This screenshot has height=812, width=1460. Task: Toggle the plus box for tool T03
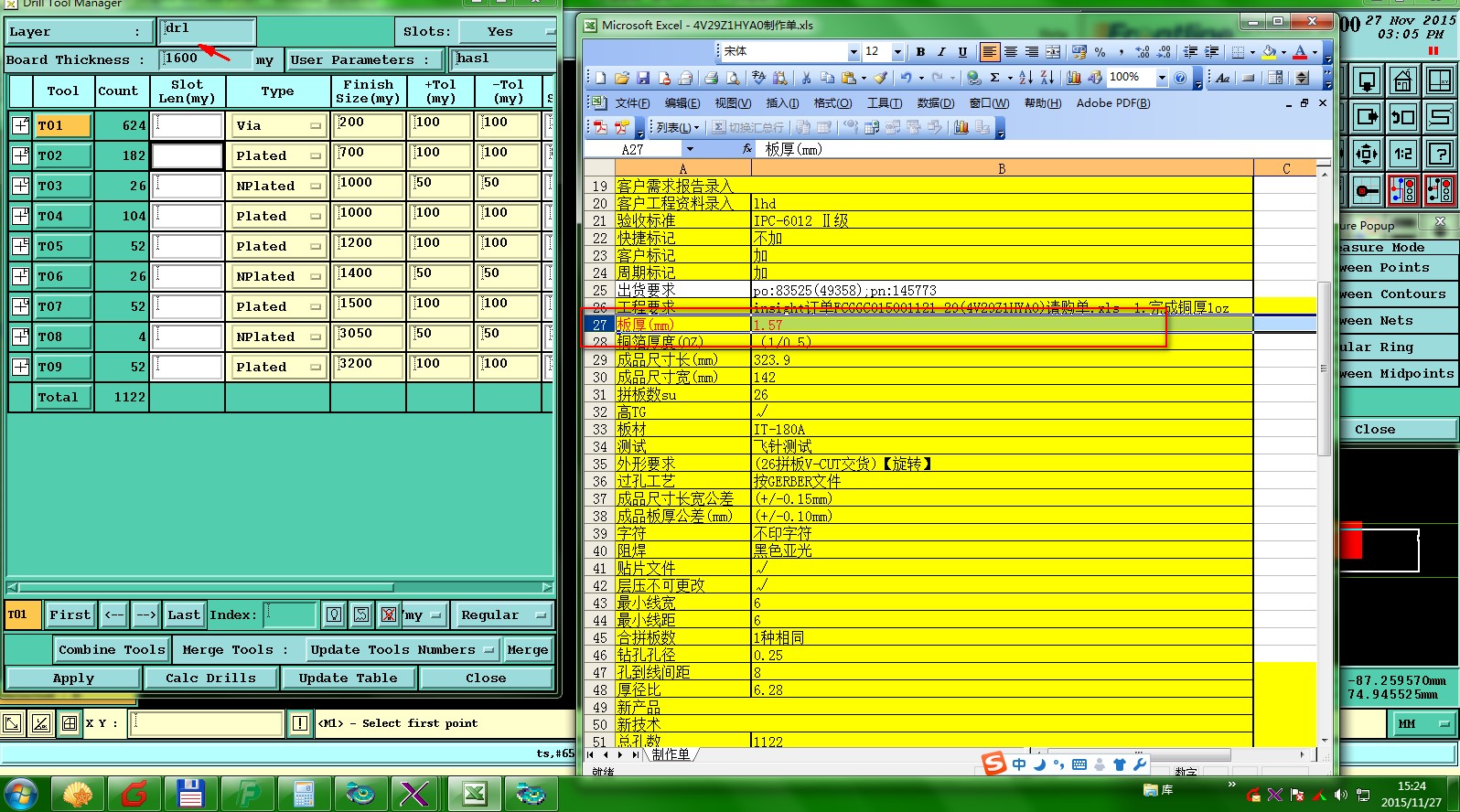tap(20, 186)
